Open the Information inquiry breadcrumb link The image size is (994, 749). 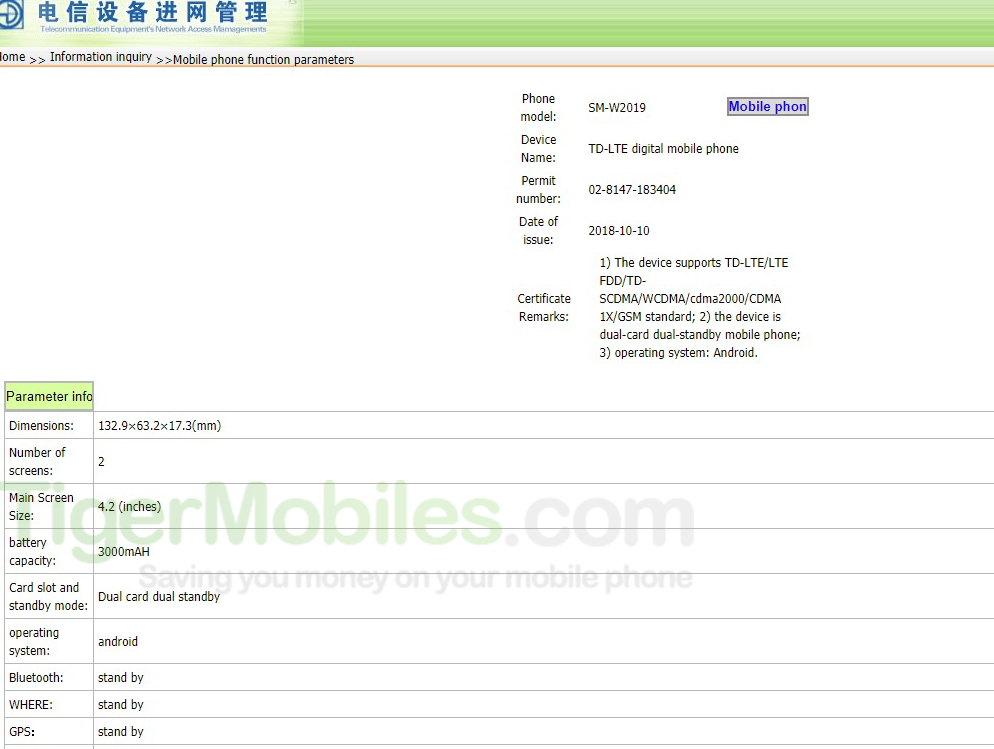pyautogui.click(x=101, y=58)
